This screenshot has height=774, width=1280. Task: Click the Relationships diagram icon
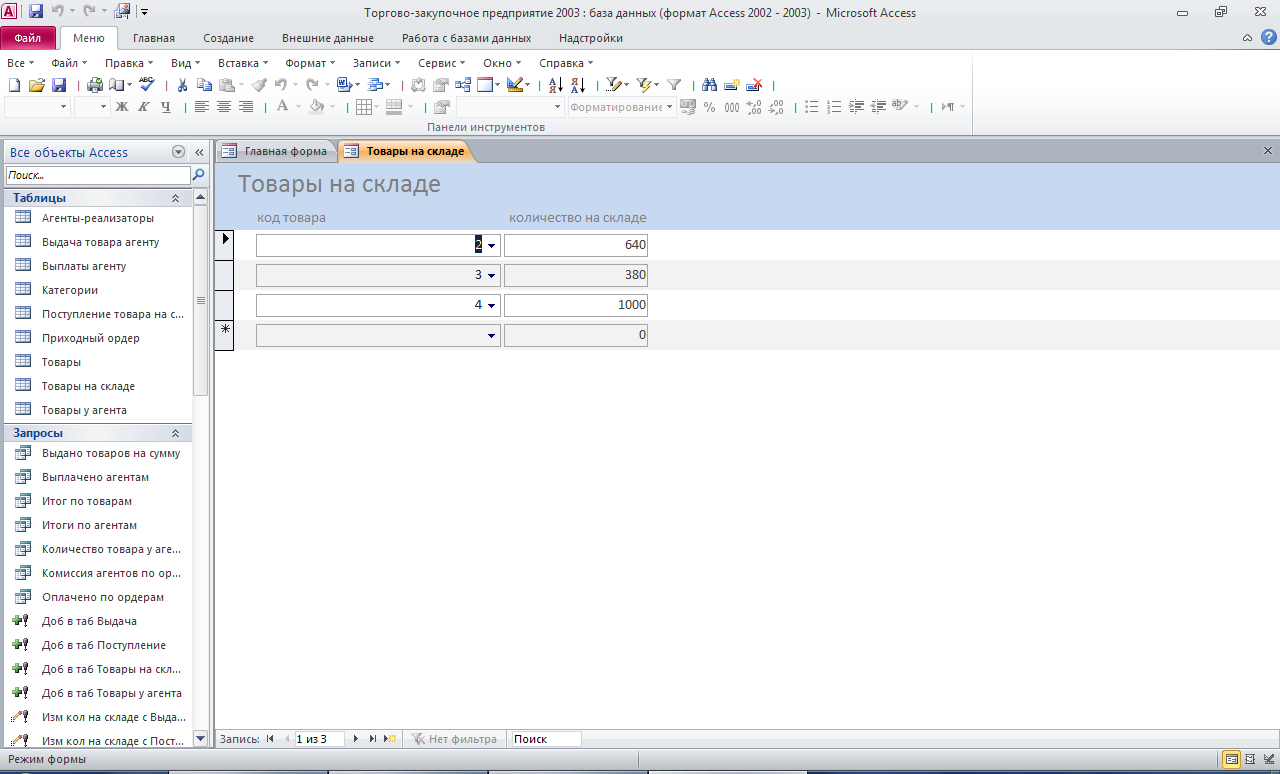coord(463,85)
